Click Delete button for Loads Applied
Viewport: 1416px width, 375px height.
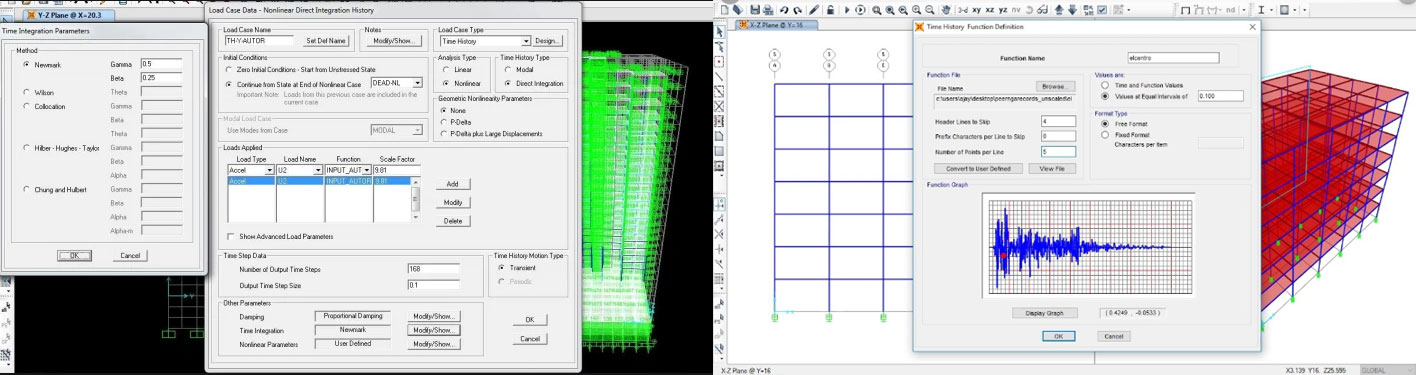pyautogui.click(x=452, y=221)
